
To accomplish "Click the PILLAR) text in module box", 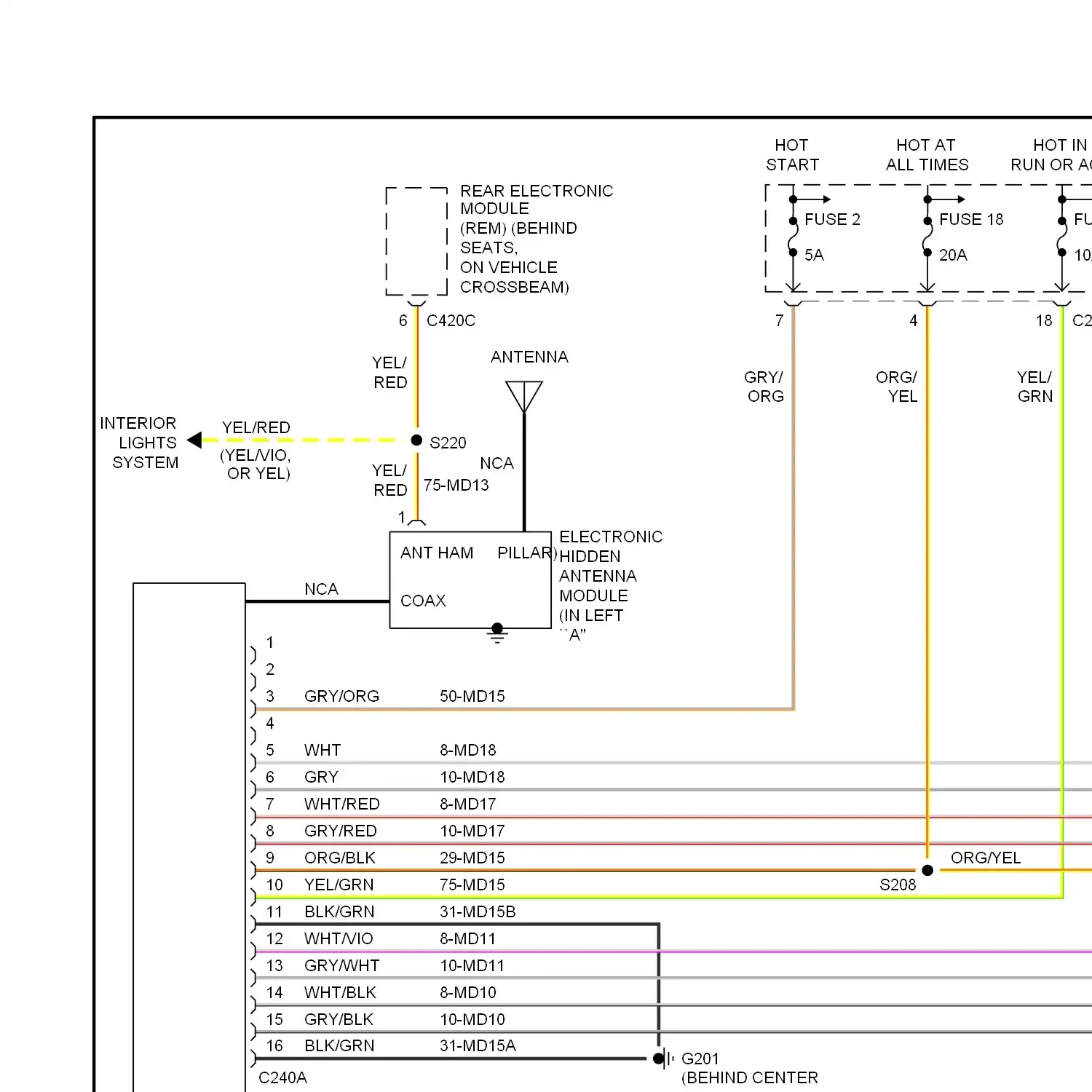I will click(527, 553).
